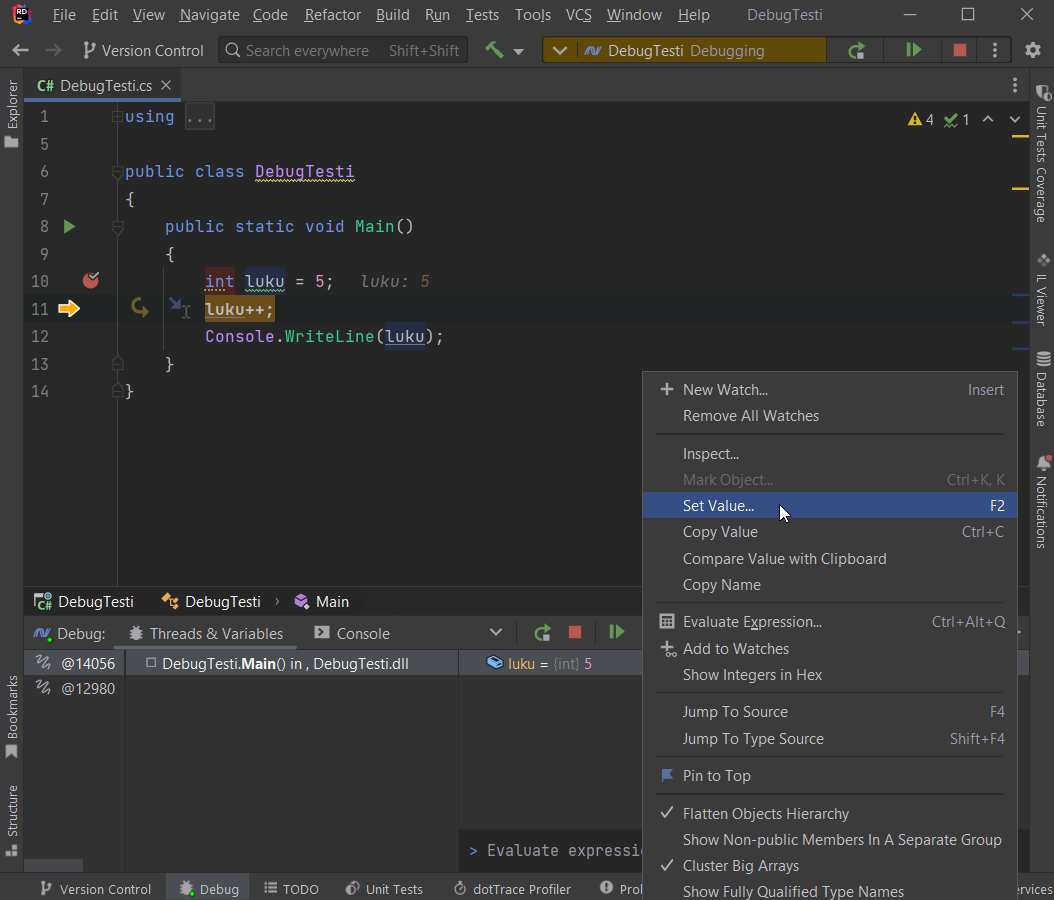Click the red Stop debugging button in top toolbar

[960, 50]
